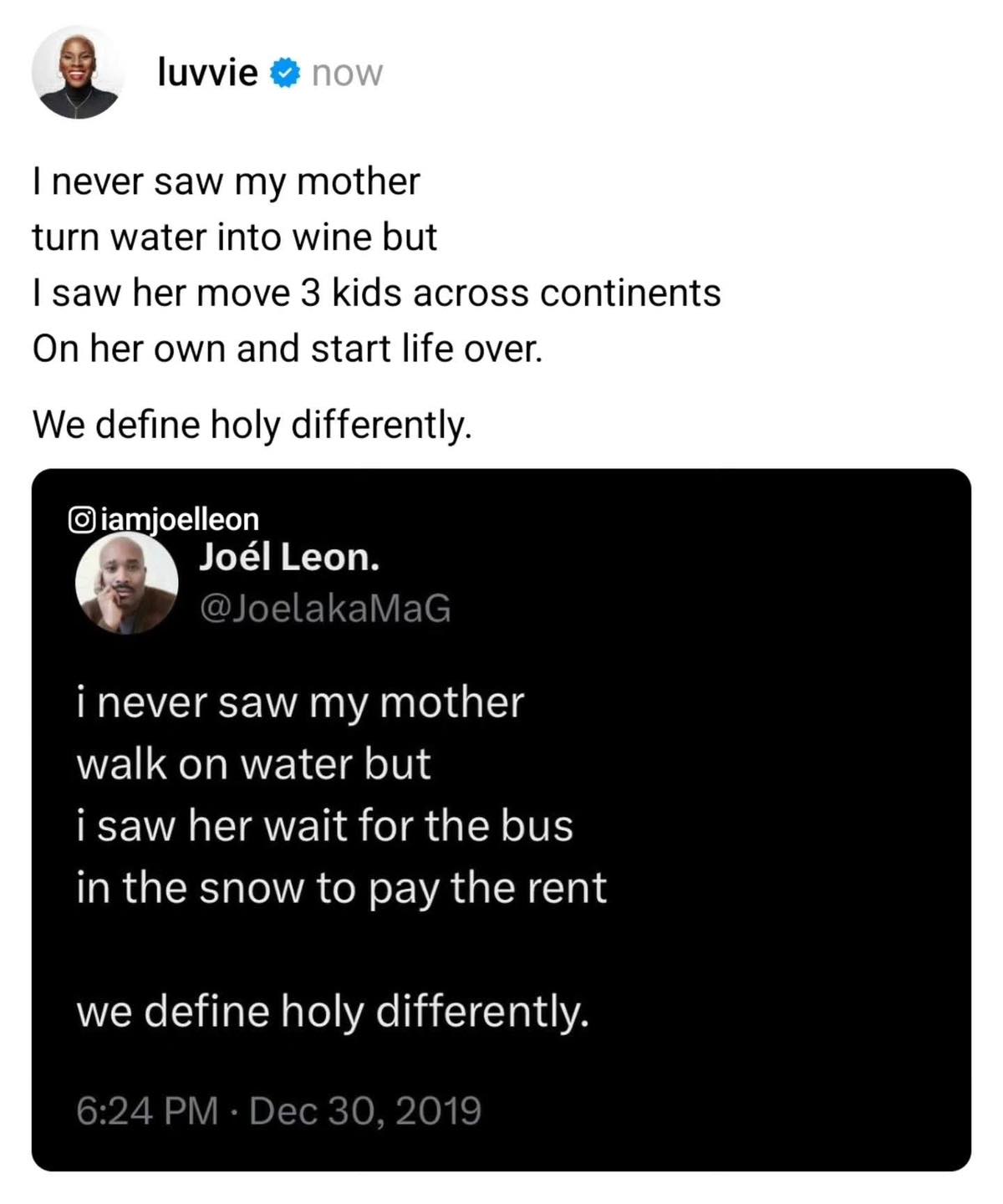This screenshot has width=1003, height=1204.
Task: Click the iamjoelleon Instagram handle
Action: (180, 520)
